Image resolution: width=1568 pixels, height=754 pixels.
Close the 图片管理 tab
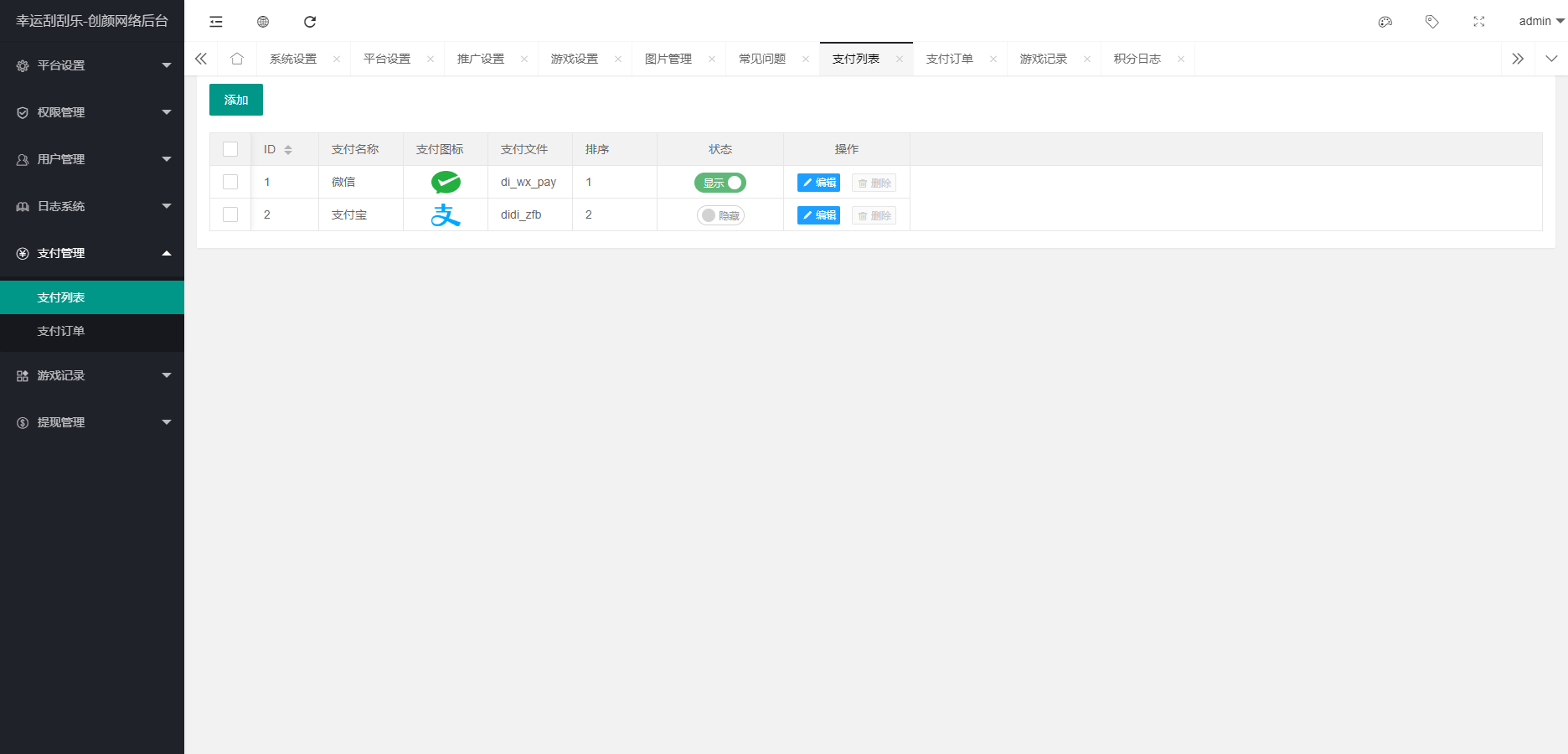point(712,59)
